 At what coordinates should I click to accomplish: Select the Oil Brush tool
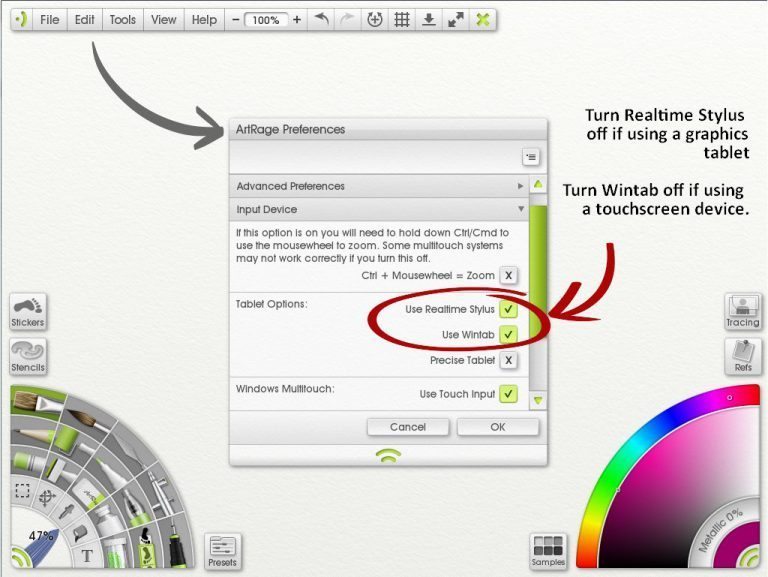pos(37,403)
